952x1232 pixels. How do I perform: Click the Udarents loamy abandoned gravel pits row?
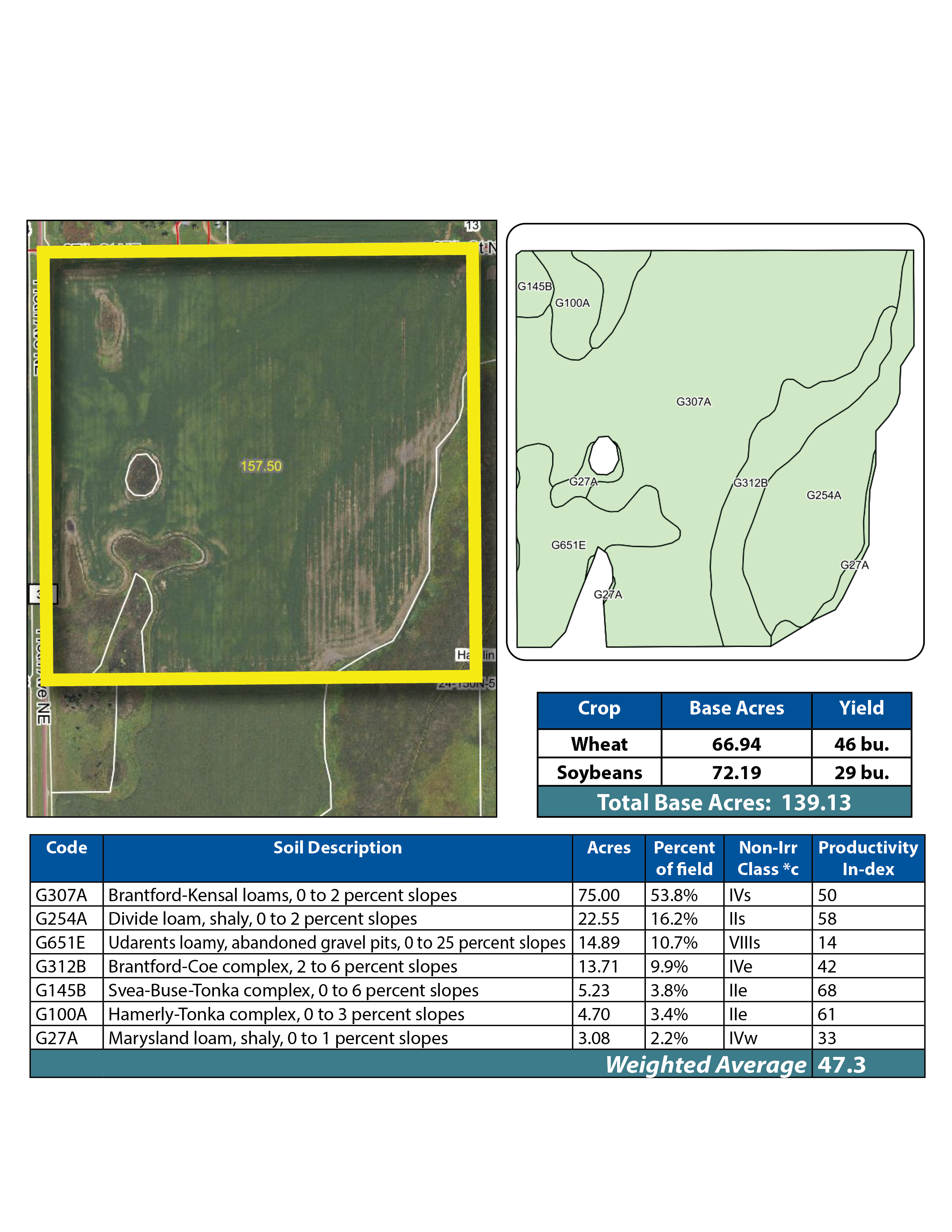337,943
